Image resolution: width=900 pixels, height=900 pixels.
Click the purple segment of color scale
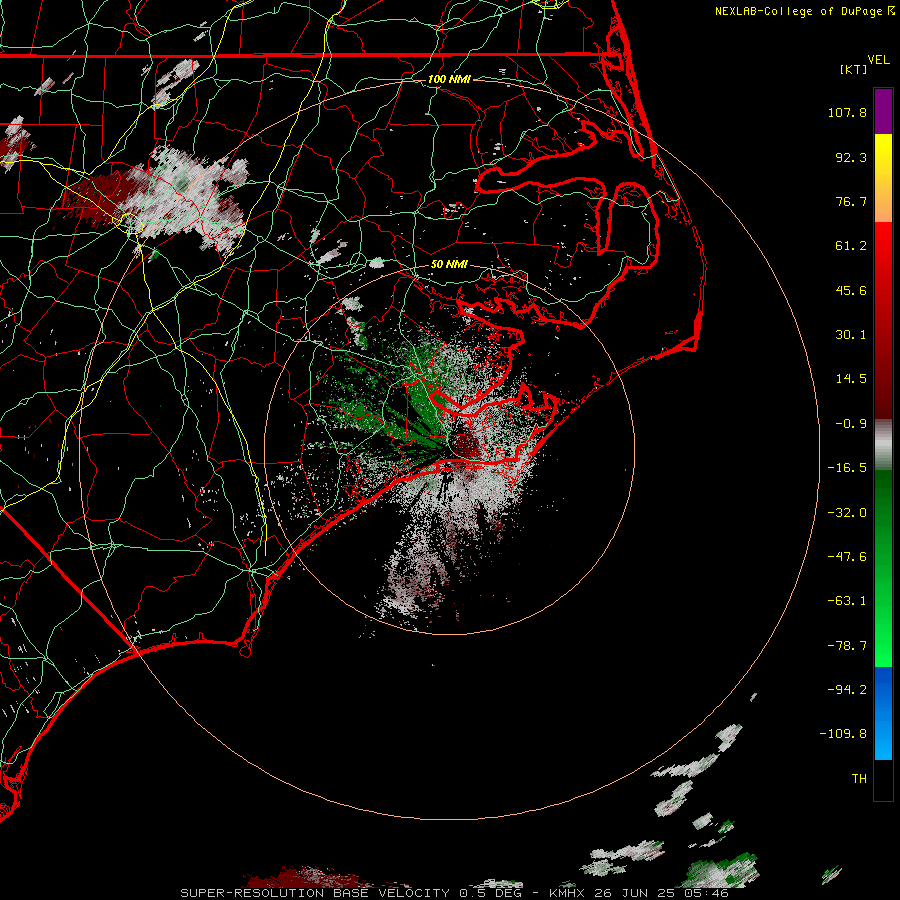coord(883,111)
